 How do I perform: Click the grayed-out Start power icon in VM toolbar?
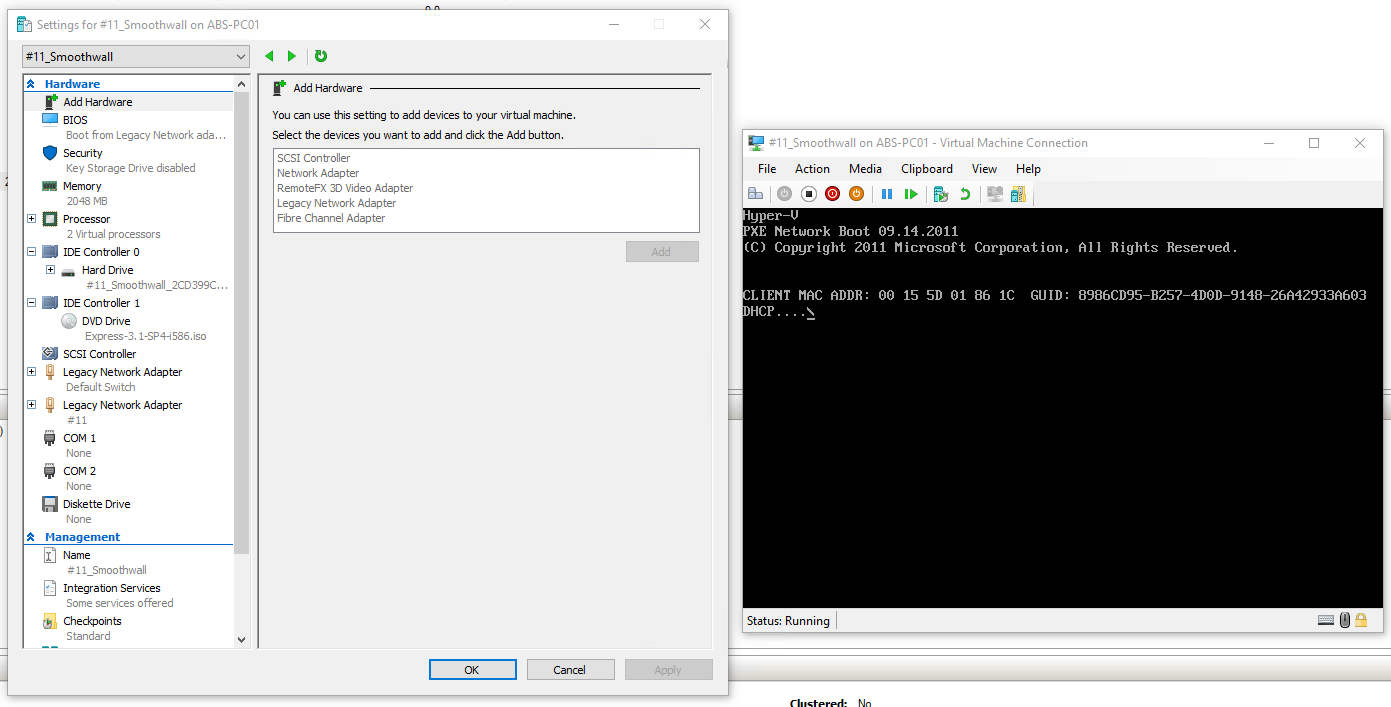click(785, 194)
